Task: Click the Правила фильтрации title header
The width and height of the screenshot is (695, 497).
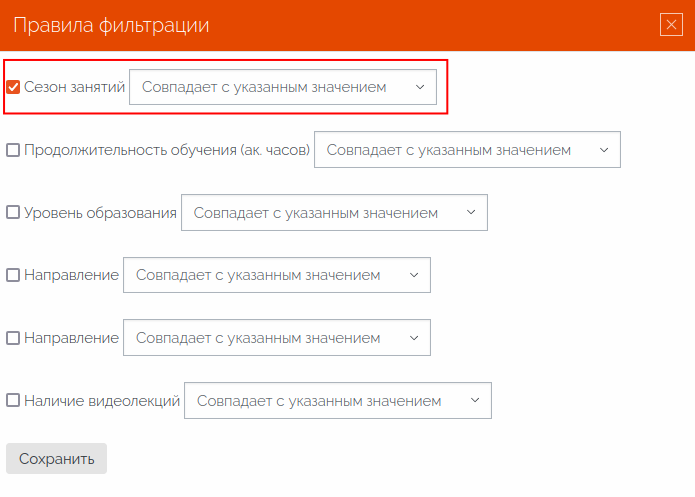Action: pos(111,25)
